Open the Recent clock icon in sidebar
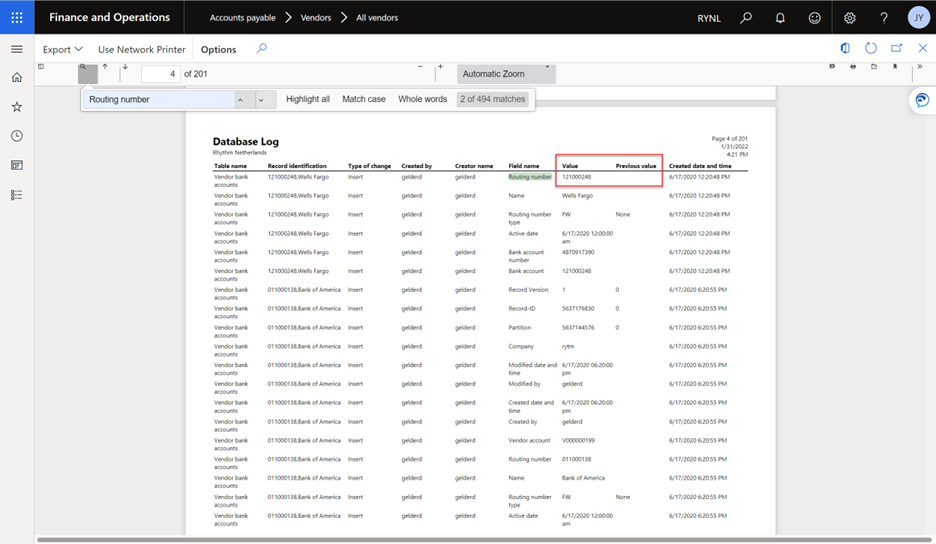 click(17, 136)
